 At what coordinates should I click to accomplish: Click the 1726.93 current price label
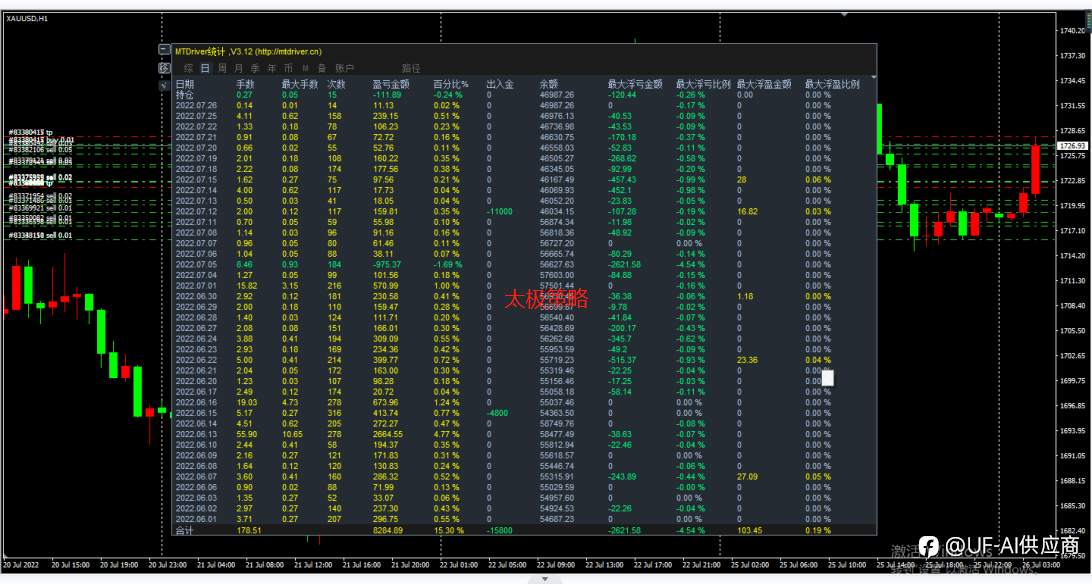pos(1072,145)
